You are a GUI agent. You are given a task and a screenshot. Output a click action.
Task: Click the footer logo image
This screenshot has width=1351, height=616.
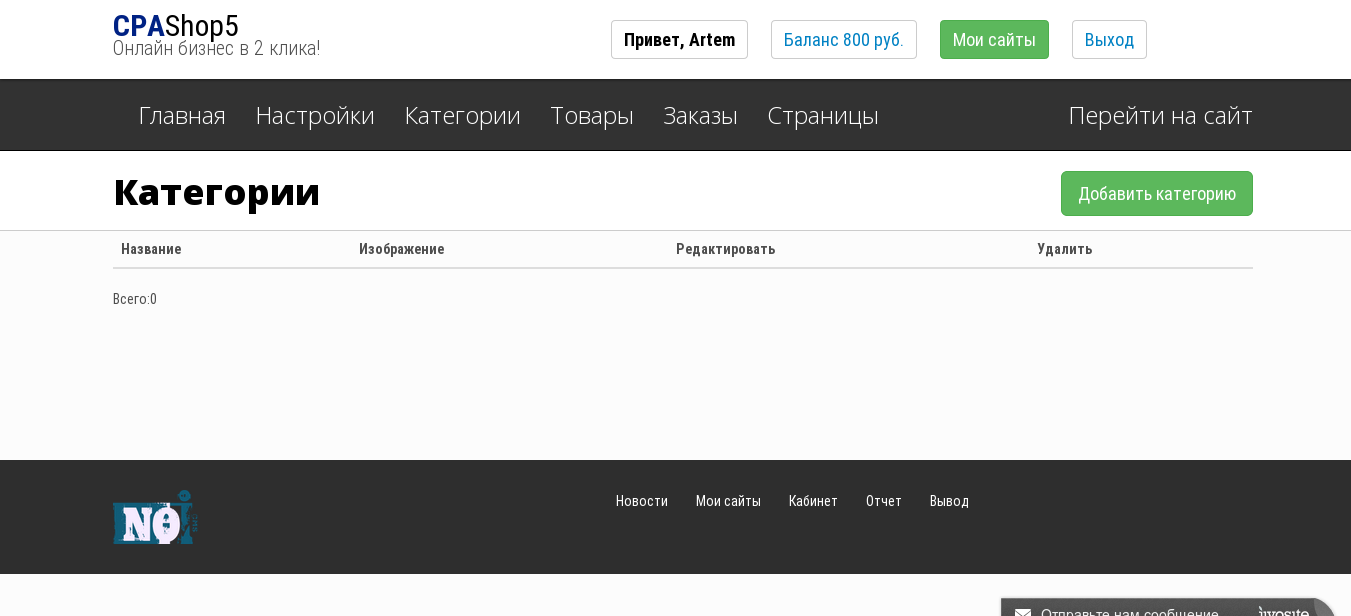156,517
